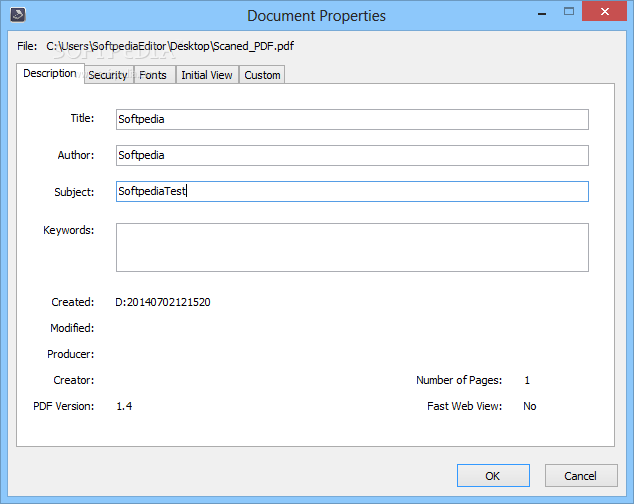The height and width of the screenshot is (504, 634).
Task: Click inside the Keywords text box
Action: pyautogui.click(x=352, y=247)
